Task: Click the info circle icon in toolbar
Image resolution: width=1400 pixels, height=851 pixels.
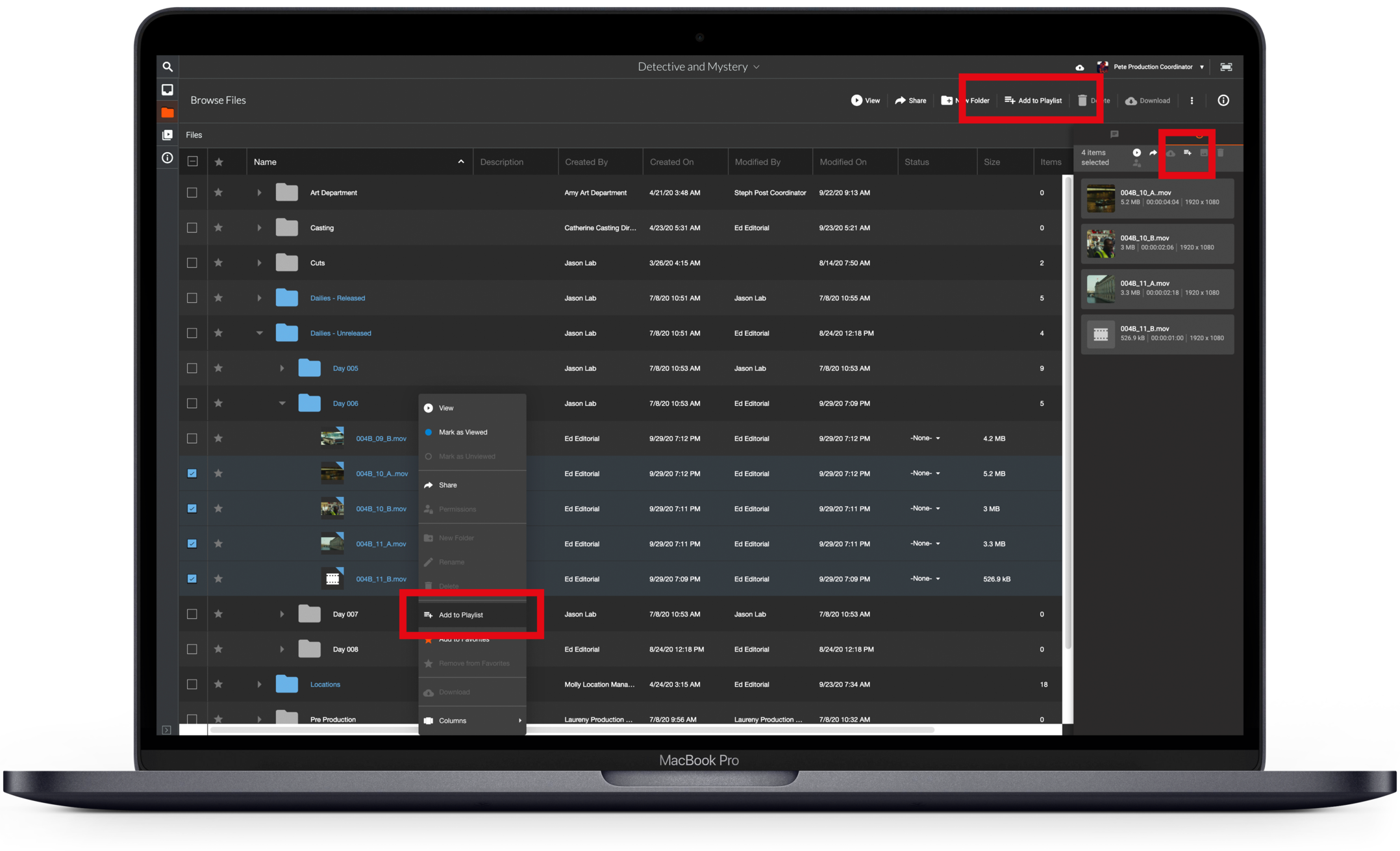Action: point(1223,101)
